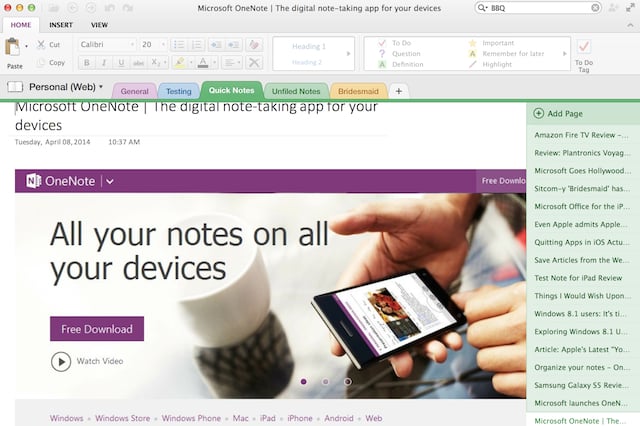The image size is (640, 426).
Task: Click the notebook icon beside Personal (Web)
Action: coord(15,87)
